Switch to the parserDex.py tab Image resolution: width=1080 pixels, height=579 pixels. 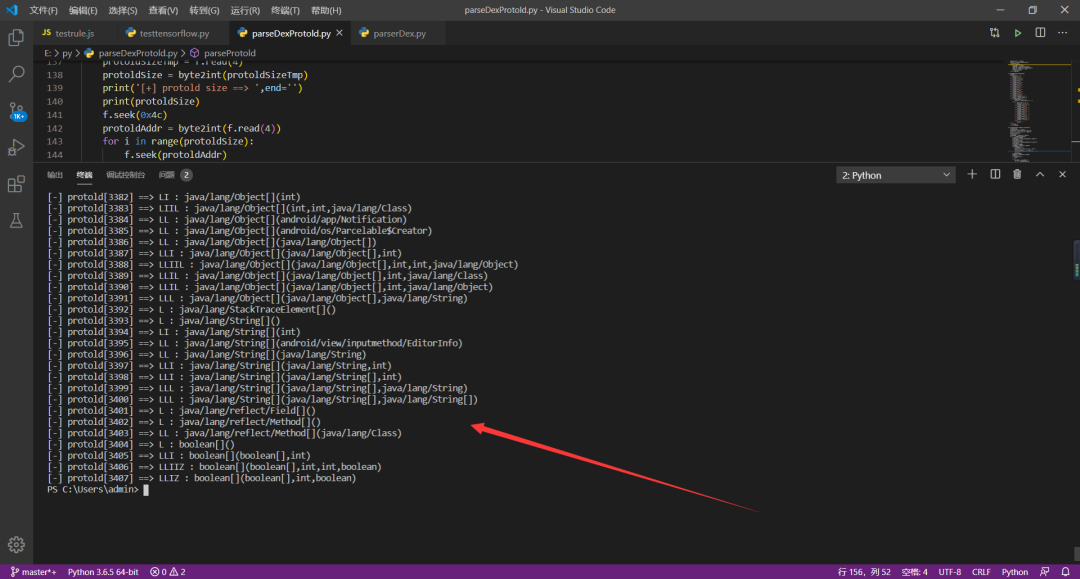(399, 33)
